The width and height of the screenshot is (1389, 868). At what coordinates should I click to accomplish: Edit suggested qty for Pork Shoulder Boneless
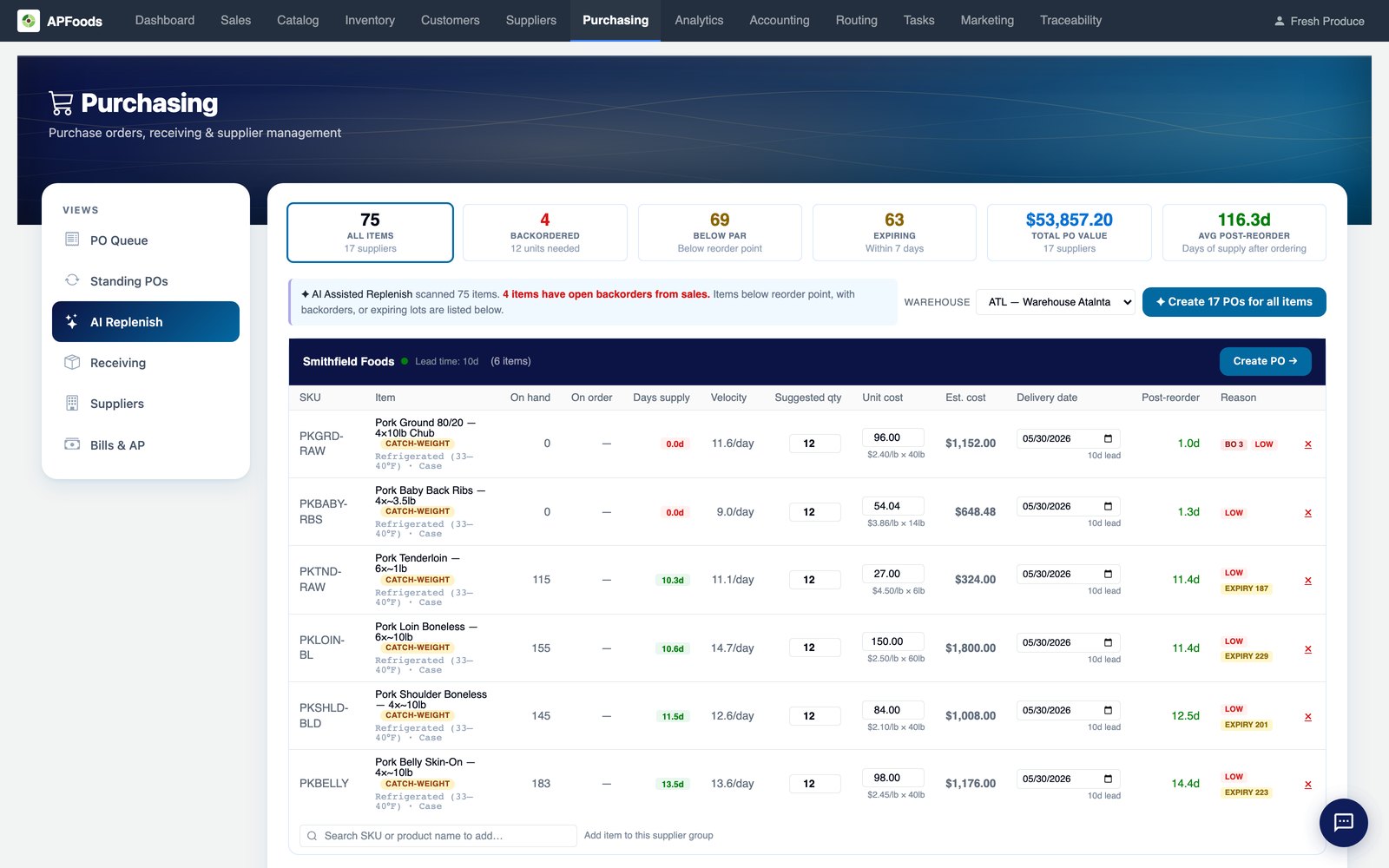click(814, 716)
